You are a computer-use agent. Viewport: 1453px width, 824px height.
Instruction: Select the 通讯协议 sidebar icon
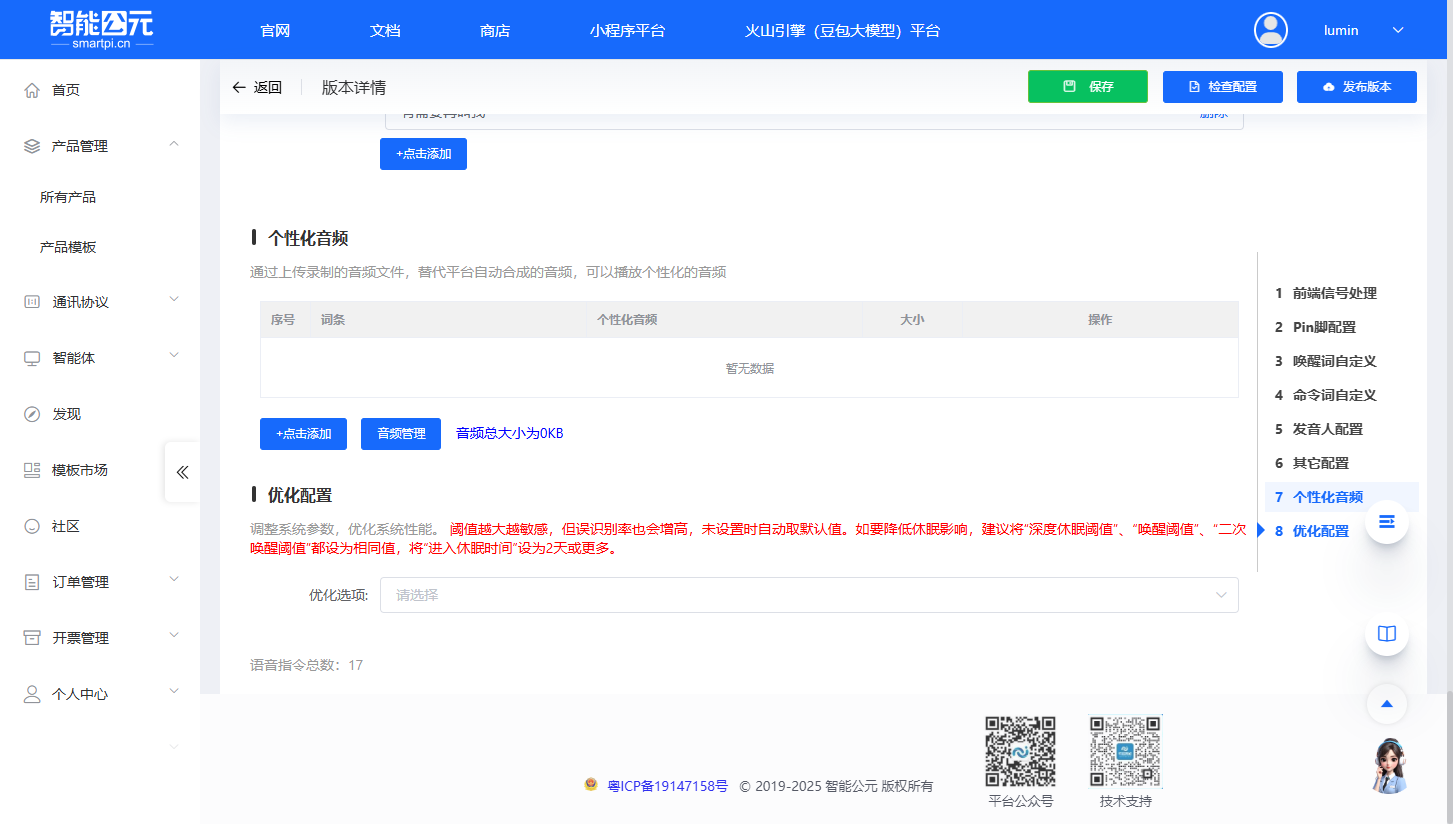(31, 298)
